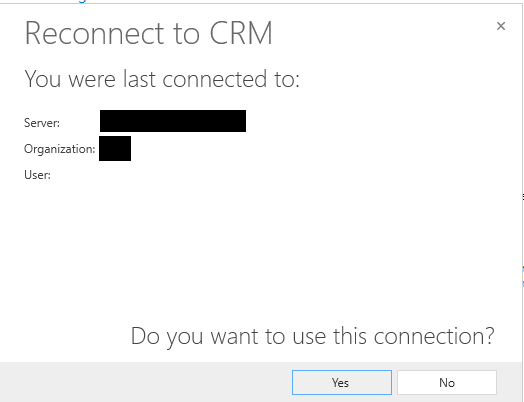Select the redacted organization name value
524x402 pixels.
[x=115, y=148]
